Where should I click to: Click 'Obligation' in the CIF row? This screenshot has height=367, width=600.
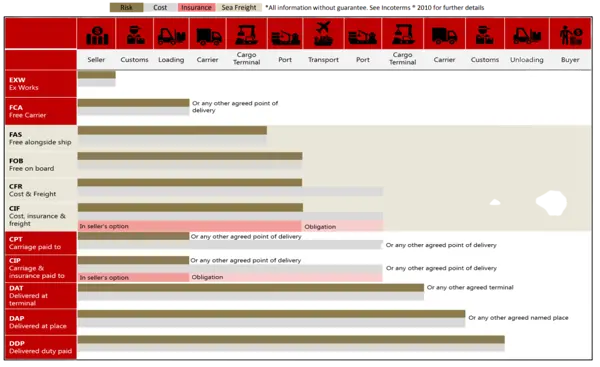[320, 227]
